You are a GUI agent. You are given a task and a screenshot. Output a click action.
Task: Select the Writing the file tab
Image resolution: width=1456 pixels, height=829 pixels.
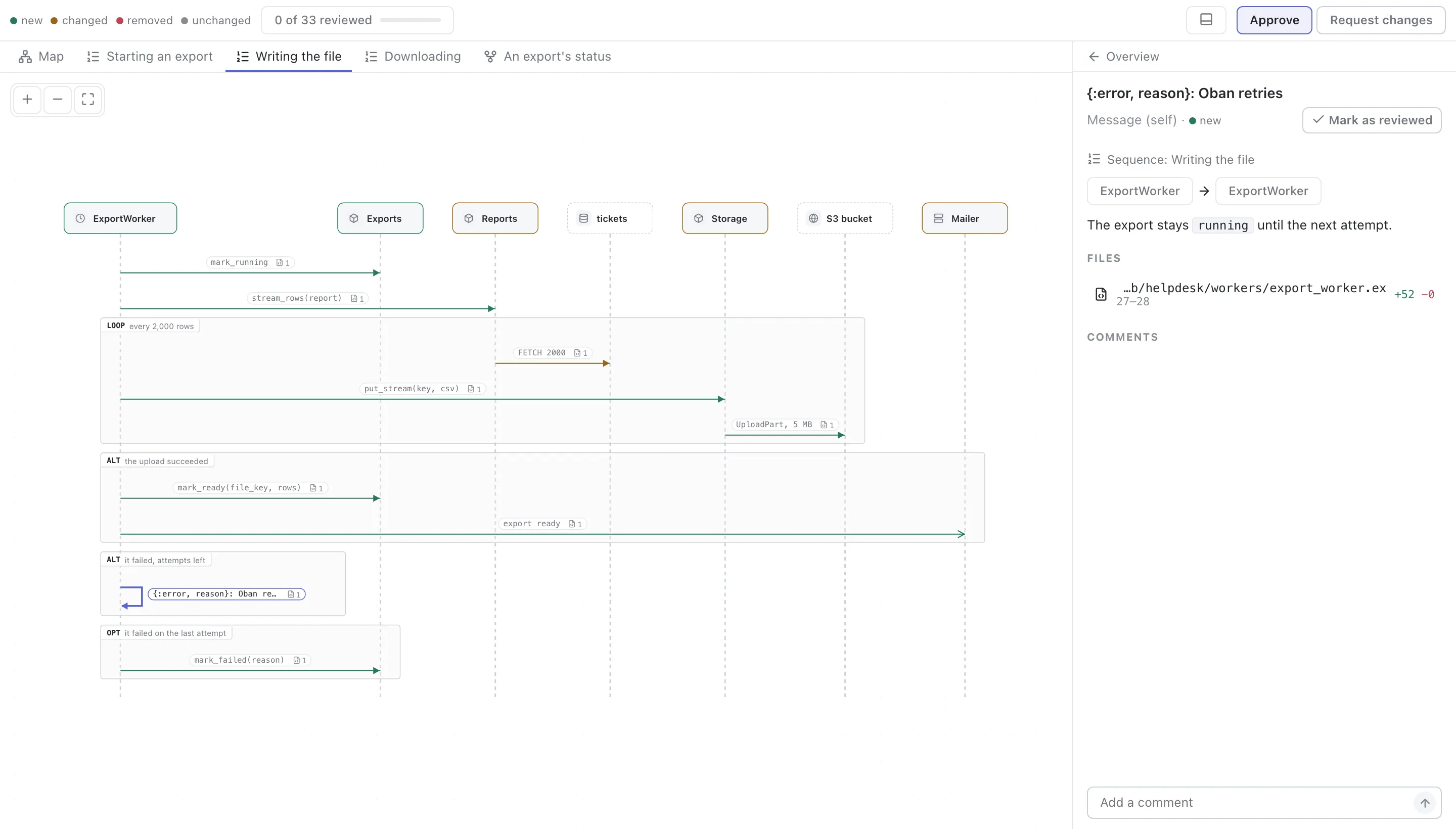click(x=289, y=57)
